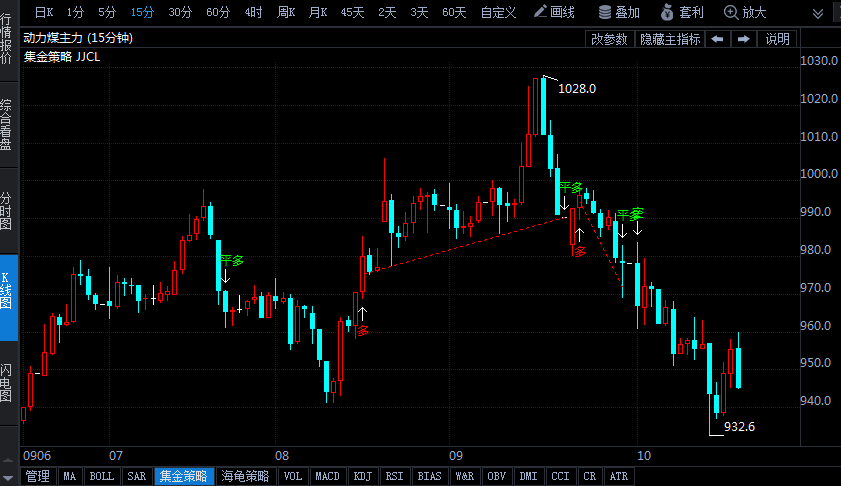The image size is (841, 486).
Task: Select the DMI indicator
Action: pos(528,476)
